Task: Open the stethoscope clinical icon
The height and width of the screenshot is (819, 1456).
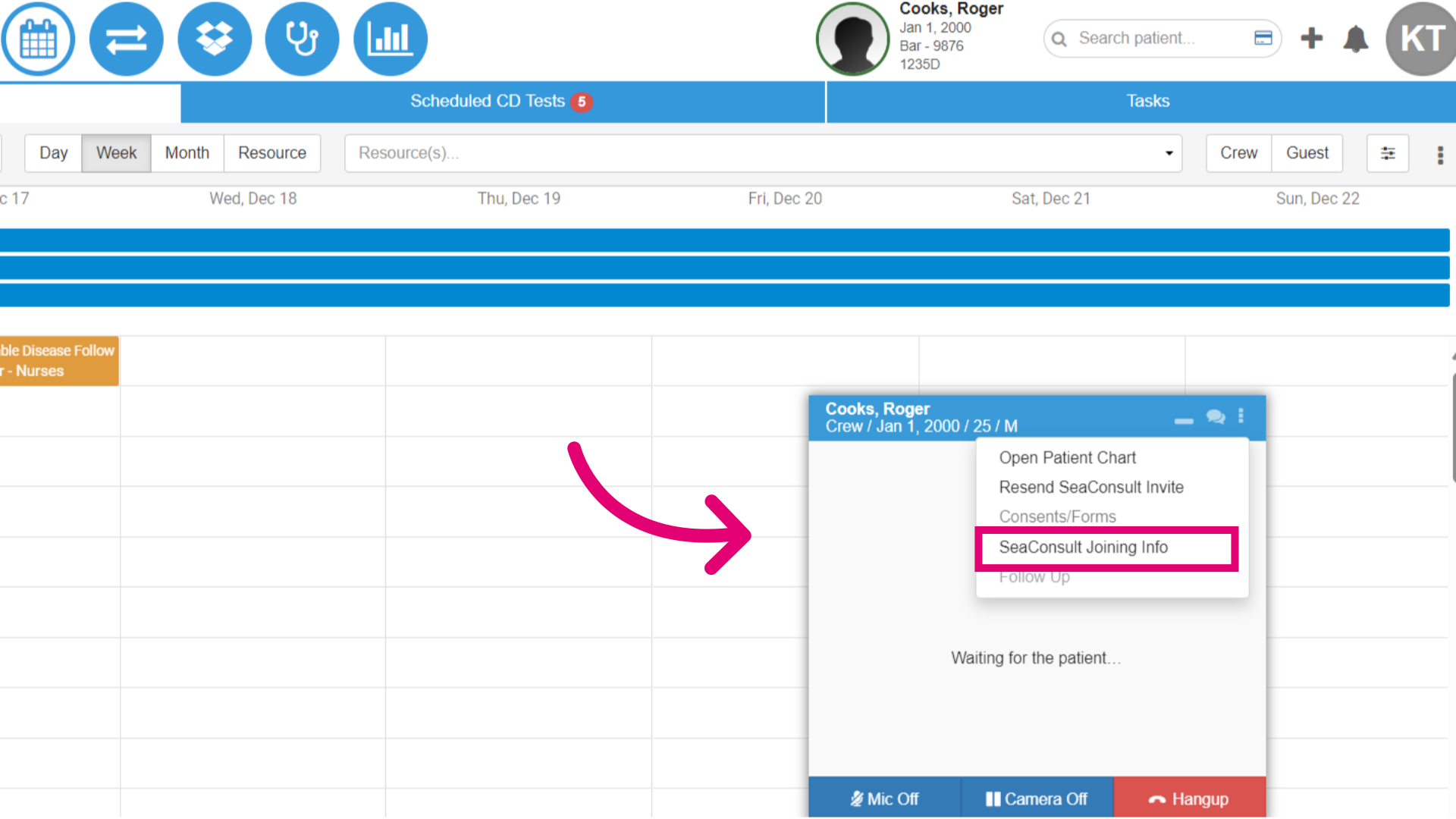Action: point(302,39)
